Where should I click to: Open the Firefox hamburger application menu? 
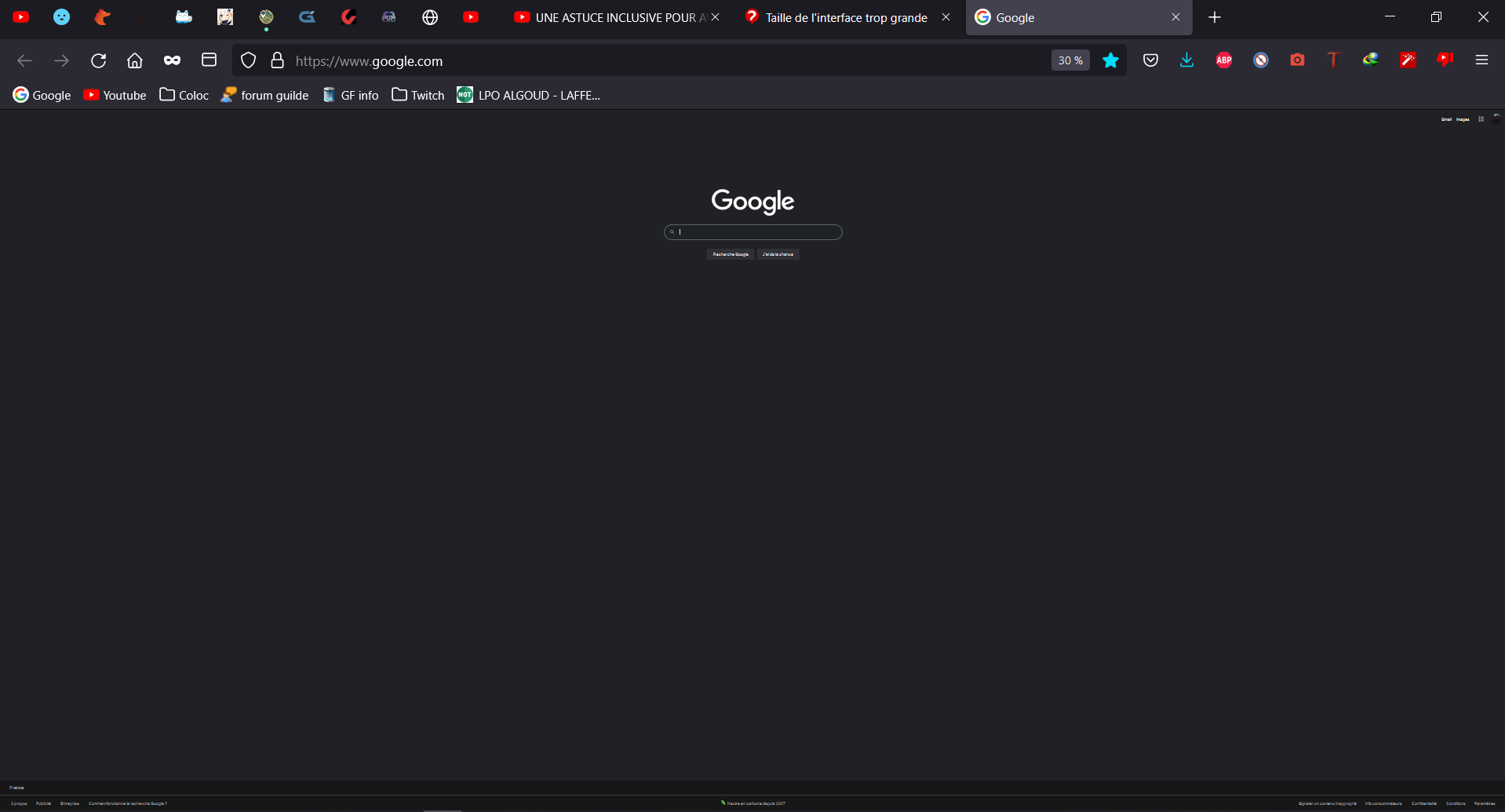[1481, 60]
